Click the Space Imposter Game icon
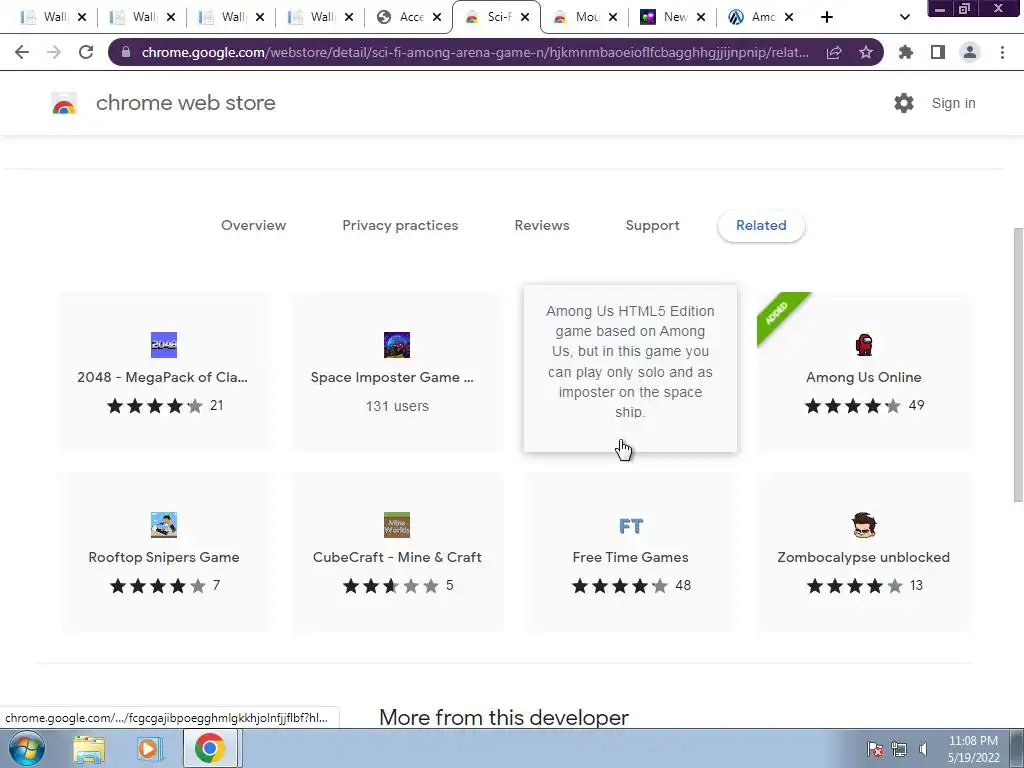This screenshot has height=768, width=1024. [397, 345]
